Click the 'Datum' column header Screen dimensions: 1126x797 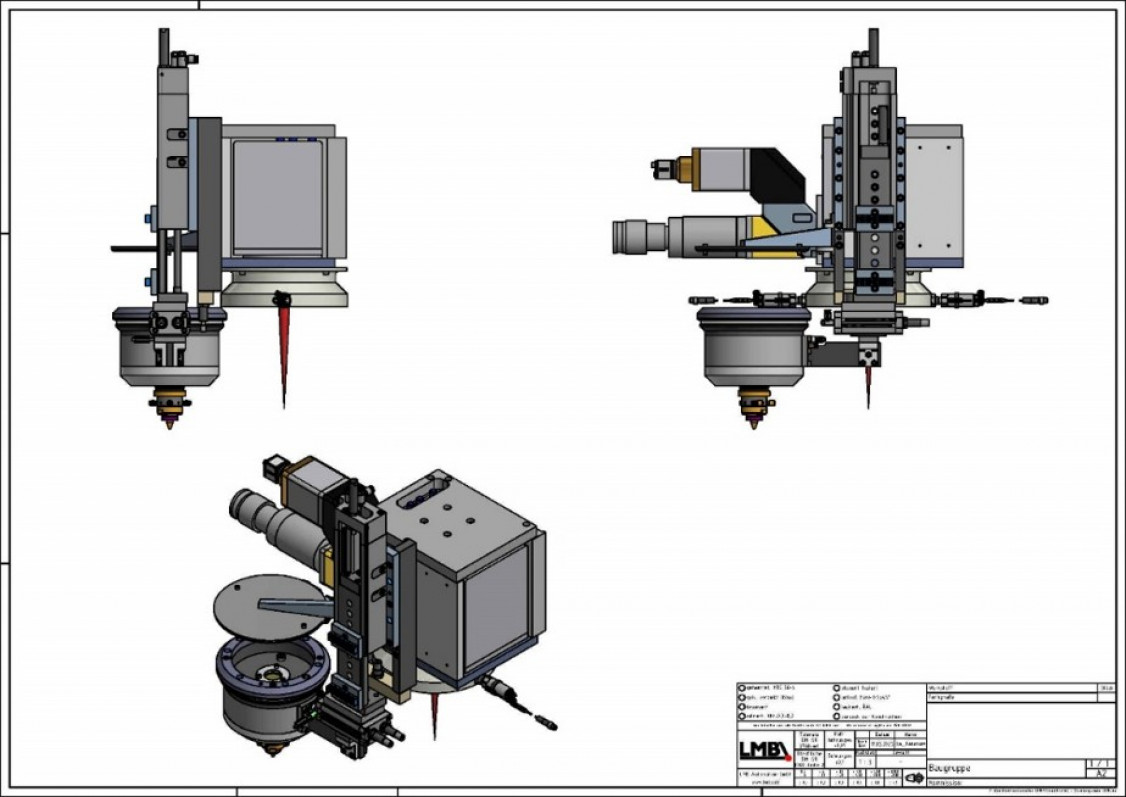881,735
